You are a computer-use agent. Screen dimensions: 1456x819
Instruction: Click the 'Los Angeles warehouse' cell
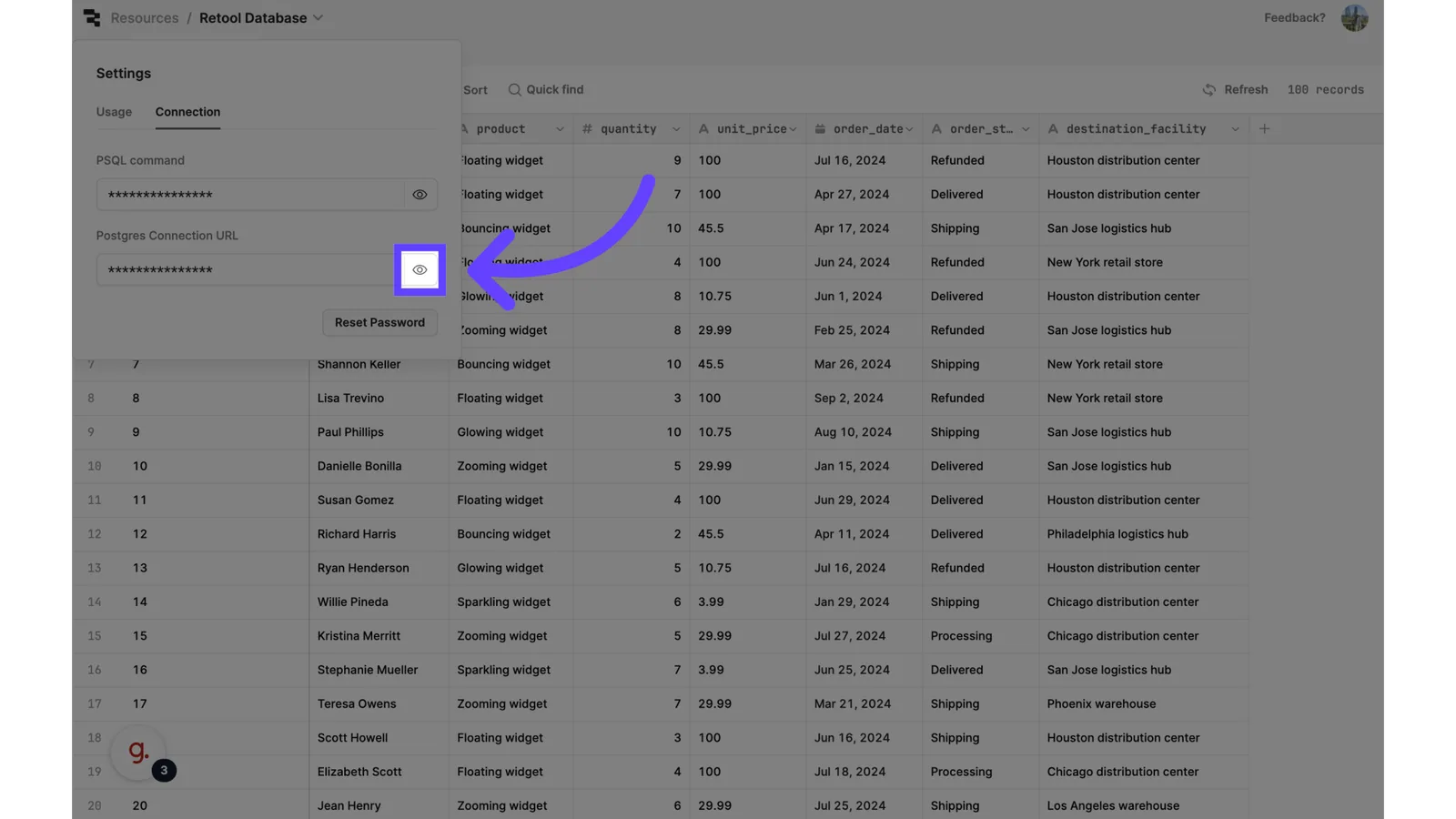click(x=1143, y=805)
